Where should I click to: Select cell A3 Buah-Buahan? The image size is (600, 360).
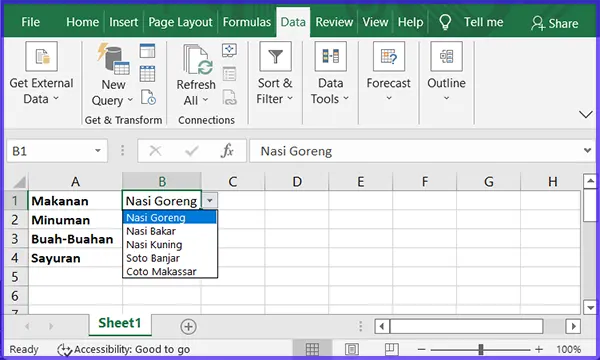tap(75, 239)
